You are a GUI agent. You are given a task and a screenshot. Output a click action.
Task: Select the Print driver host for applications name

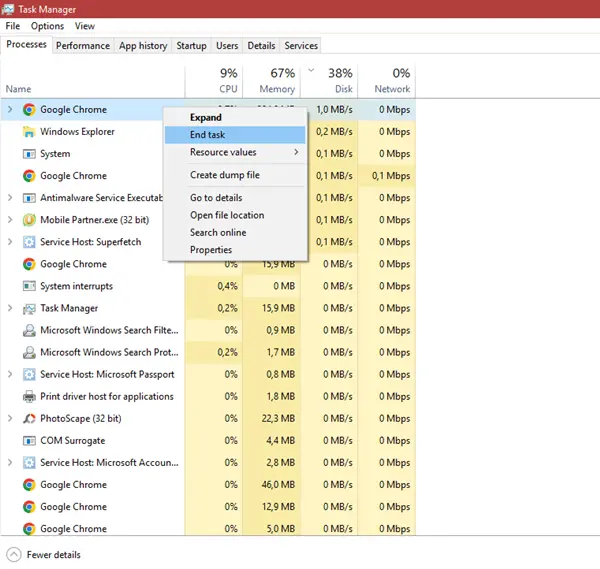point(107,396)
